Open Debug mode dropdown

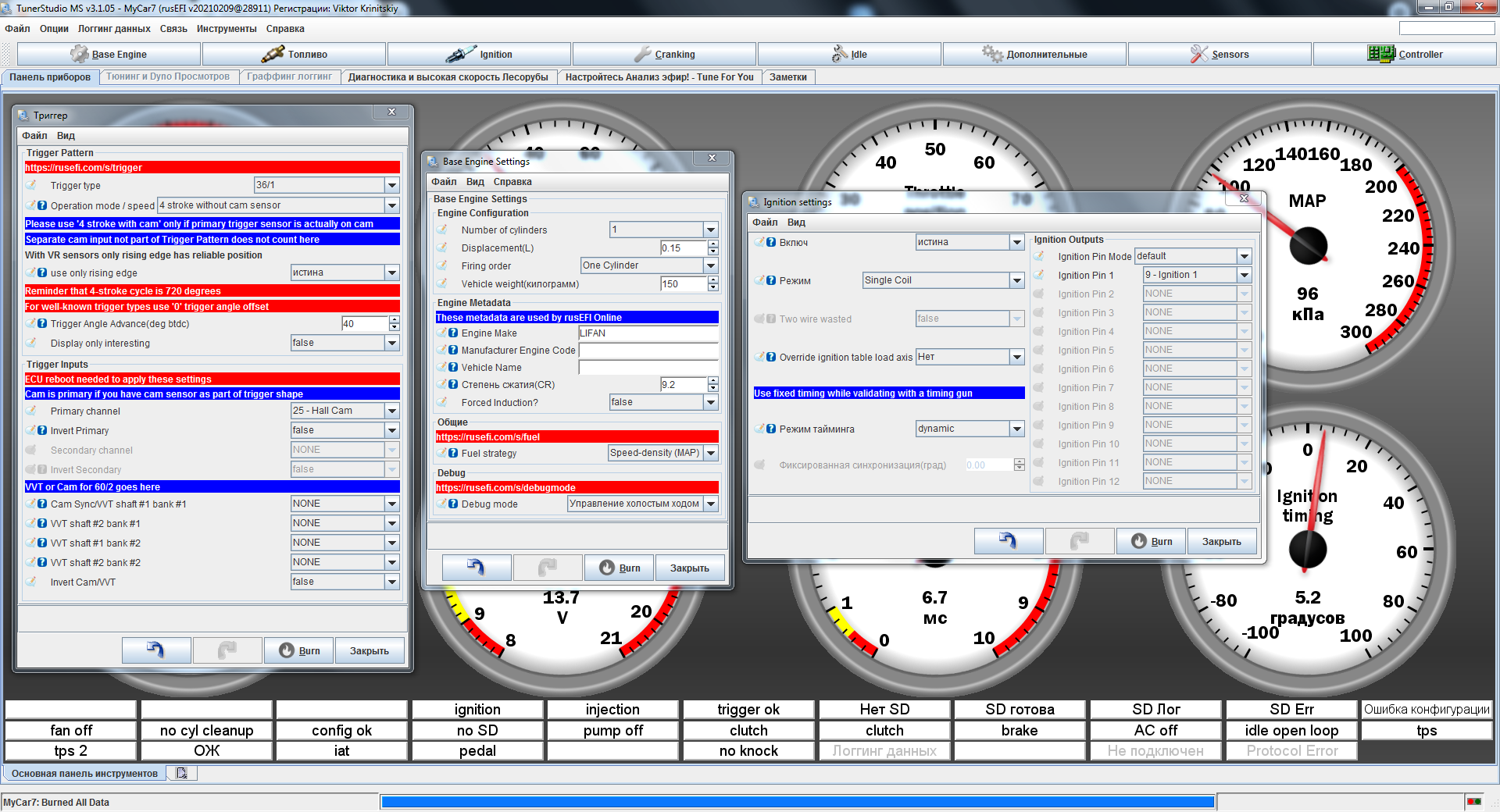coord(643,504)
